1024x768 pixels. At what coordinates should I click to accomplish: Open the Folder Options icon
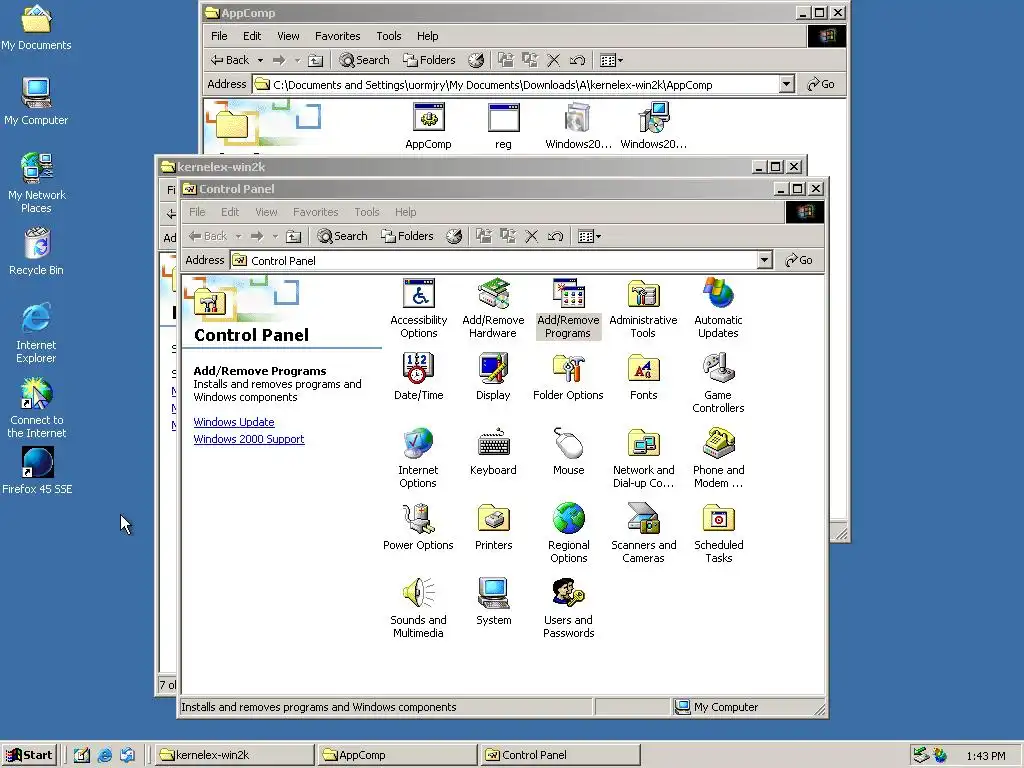(x=568, y=376)
